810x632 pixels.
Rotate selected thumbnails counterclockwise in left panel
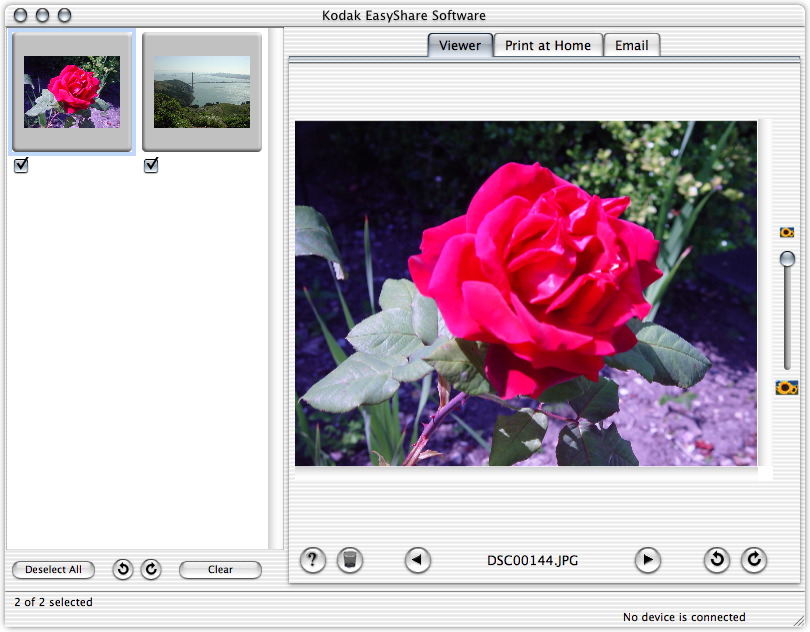point(123,569)
